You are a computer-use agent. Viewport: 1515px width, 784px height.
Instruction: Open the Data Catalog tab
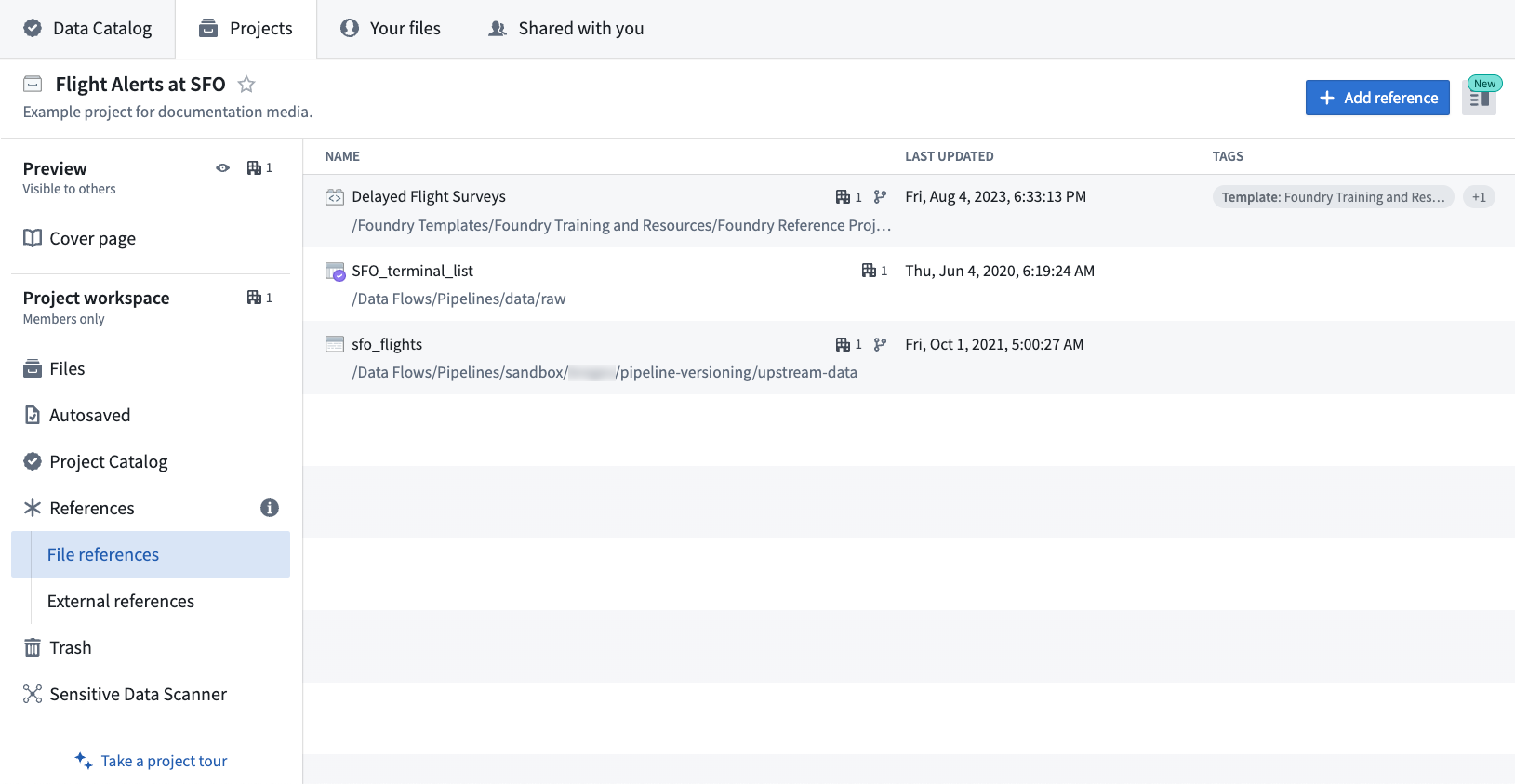pyautogui.click(x=87, y=29)
